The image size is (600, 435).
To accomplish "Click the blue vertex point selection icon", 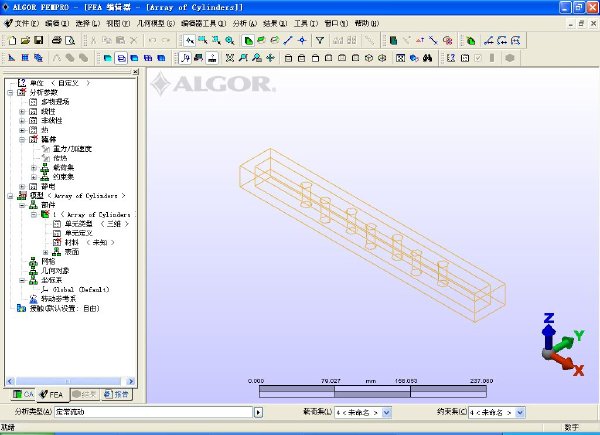I will pyautogui.click(x=302, y=40).
